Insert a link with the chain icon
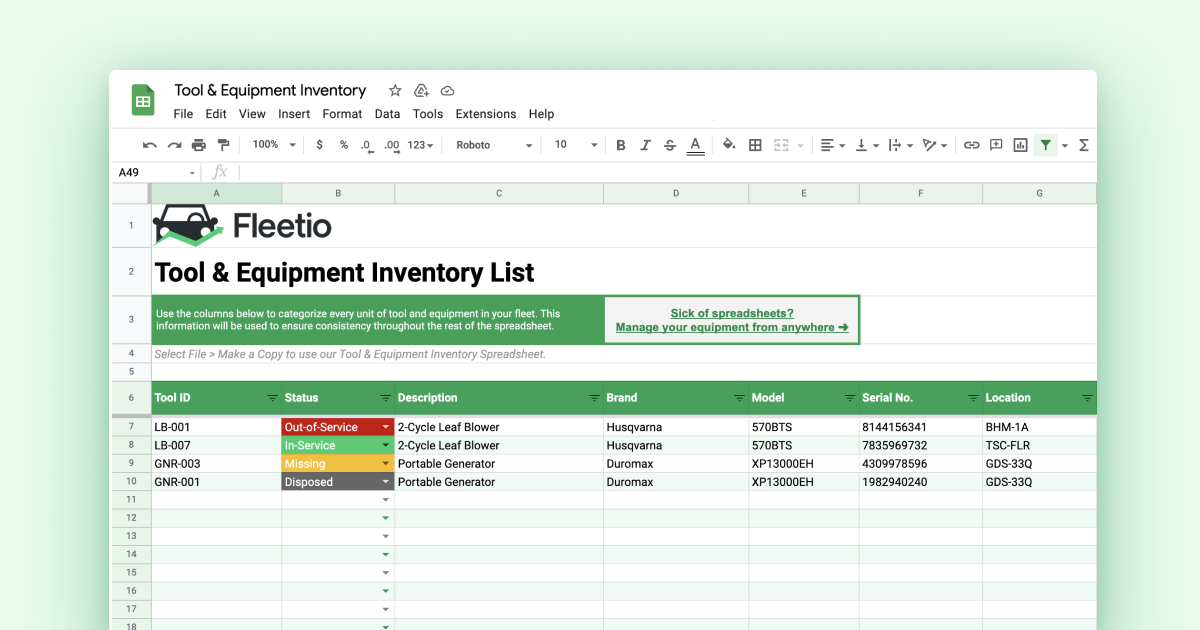Image resolution: width=1200 pixels, height=630 pixels. point(971,145)
